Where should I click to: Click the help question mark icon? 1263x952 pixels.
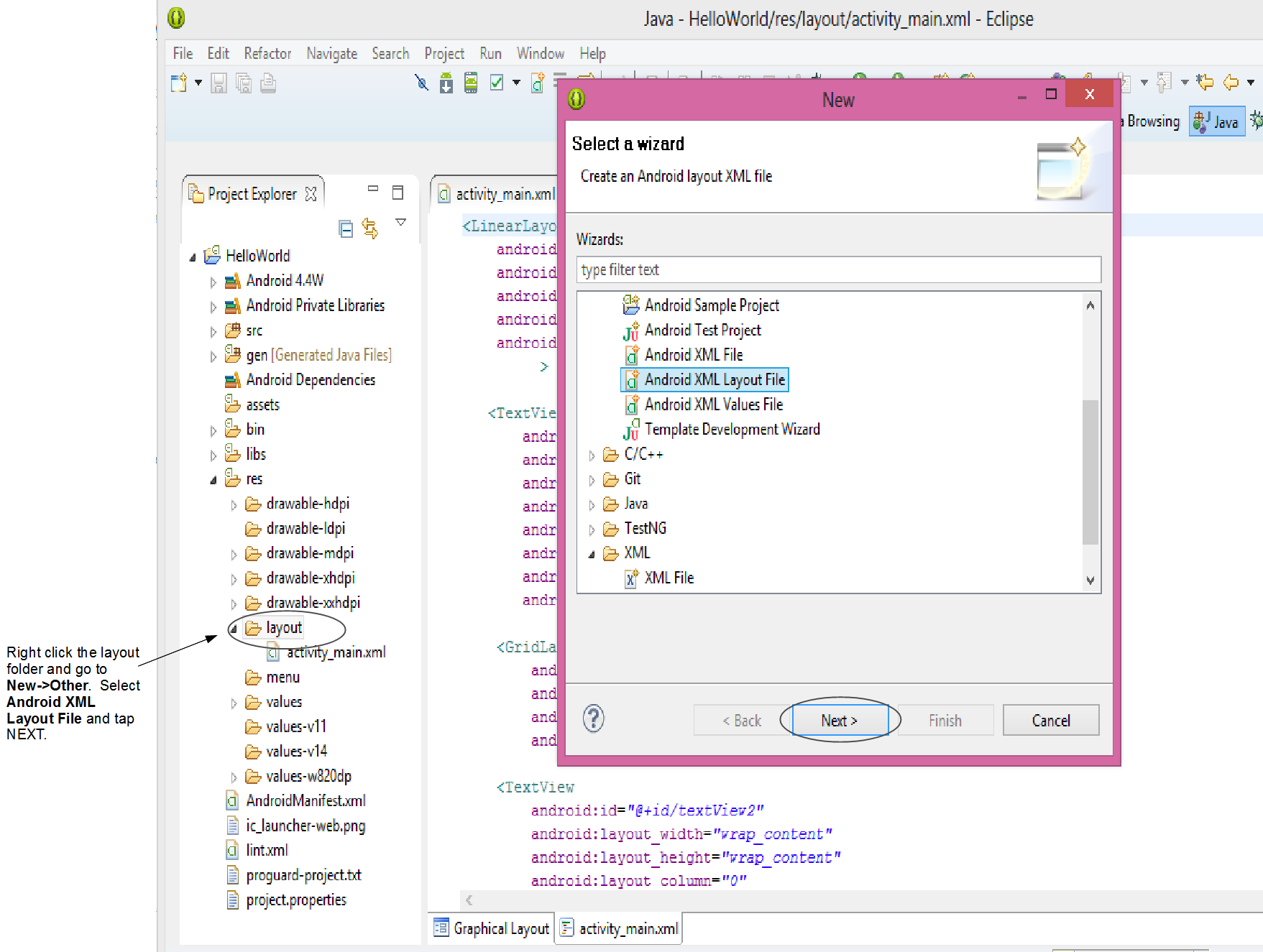594,718
